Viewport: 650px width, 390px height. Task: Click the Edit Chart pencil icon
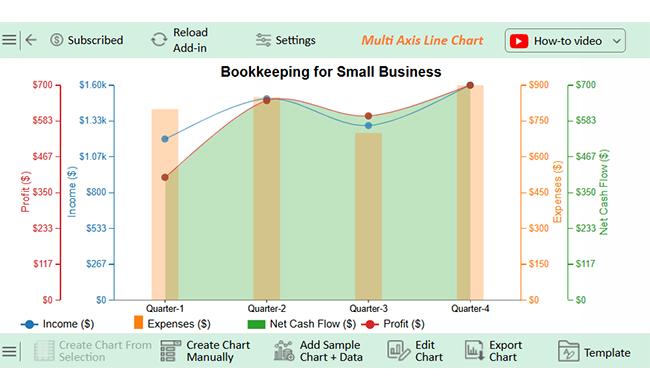coord(398,351)
